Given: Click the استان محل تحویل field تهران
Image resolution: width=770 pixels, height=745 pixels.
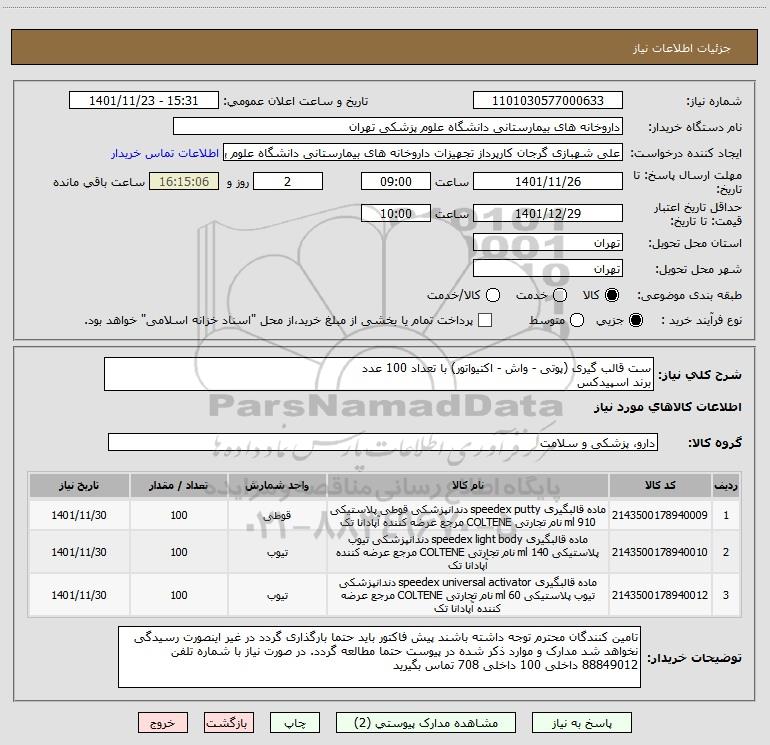Looking at the screenshot, I should (548, 243).
